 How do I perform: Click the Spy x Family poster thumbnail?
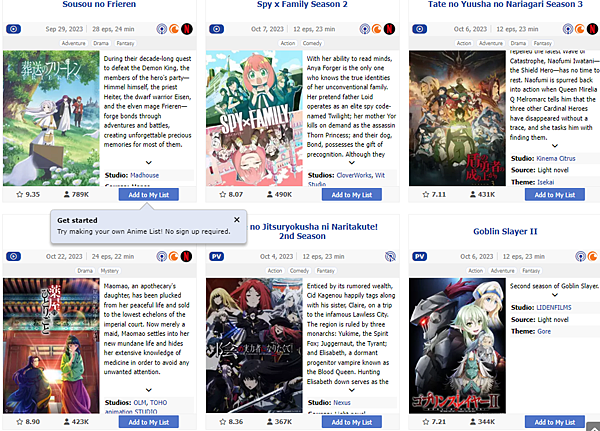(x=254, y=118)
